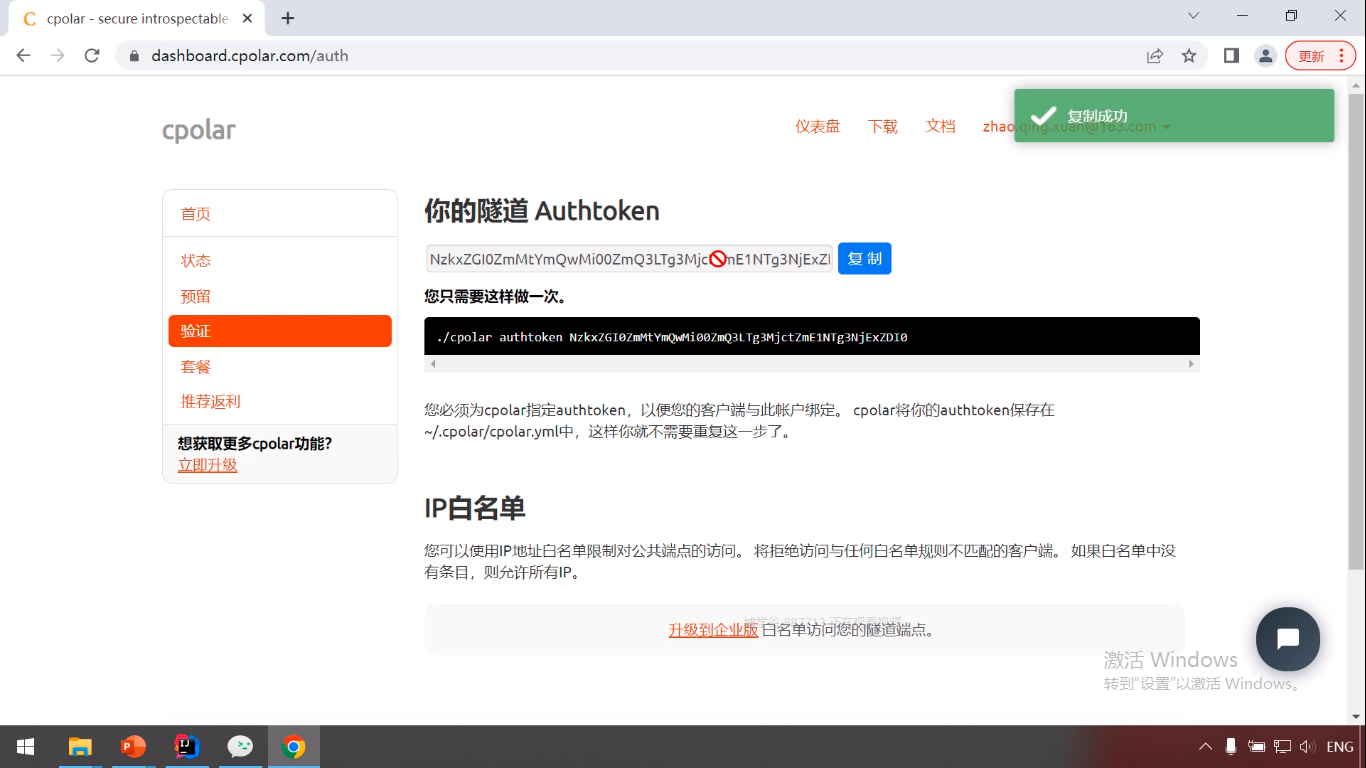This screenshot has width=1366, height=768.
Task: Check the battery tray icon
Action: [1257, 747]
